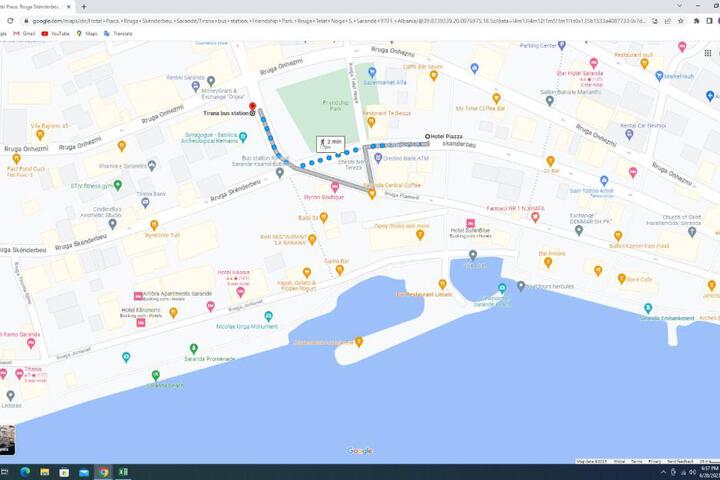Click the Restorant Te Bequa food pin
The image size is (720, 480).
[x=371, y=122]
